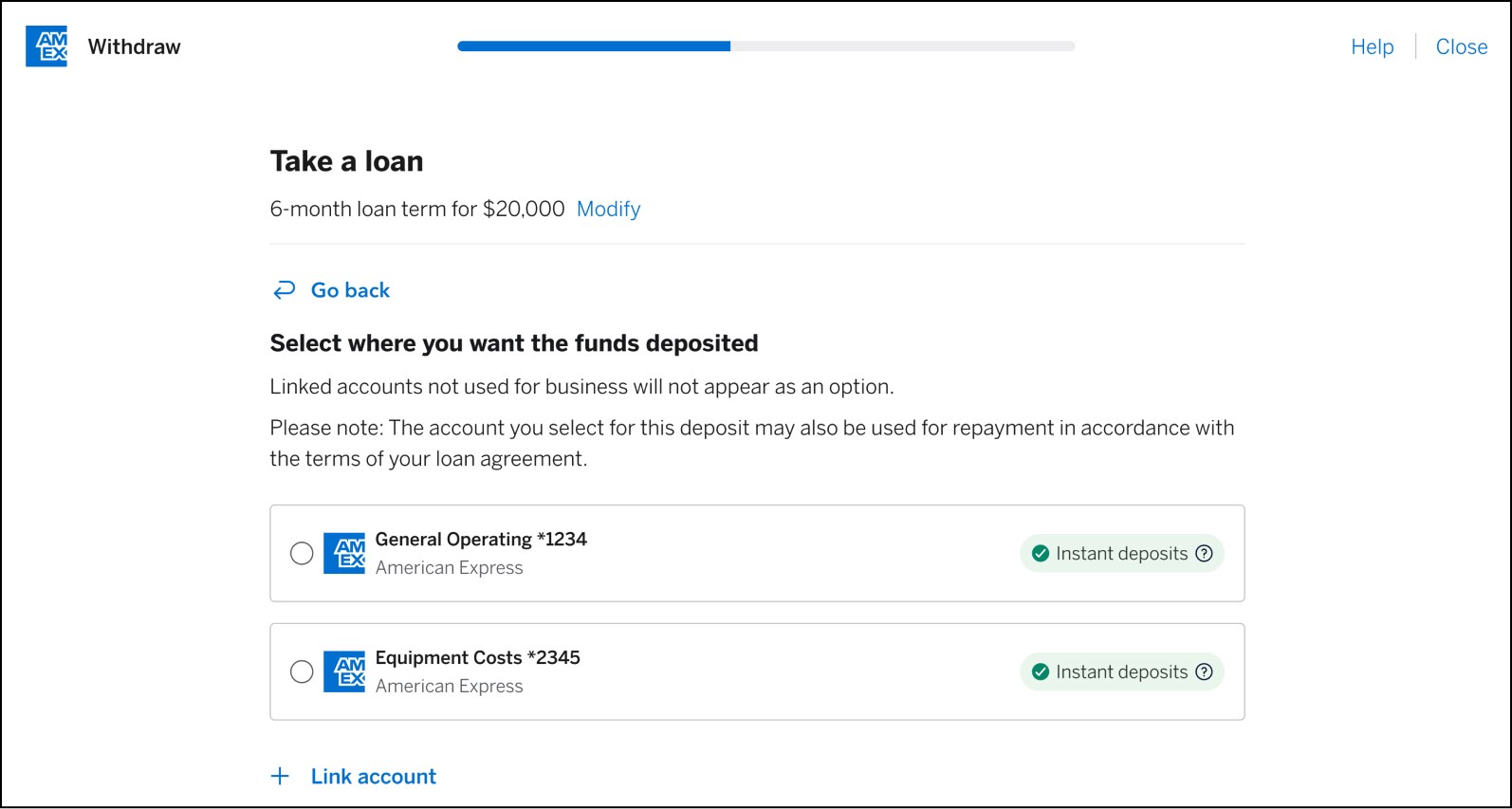
Task: Click the progress bar at the top
Action: 765,46
